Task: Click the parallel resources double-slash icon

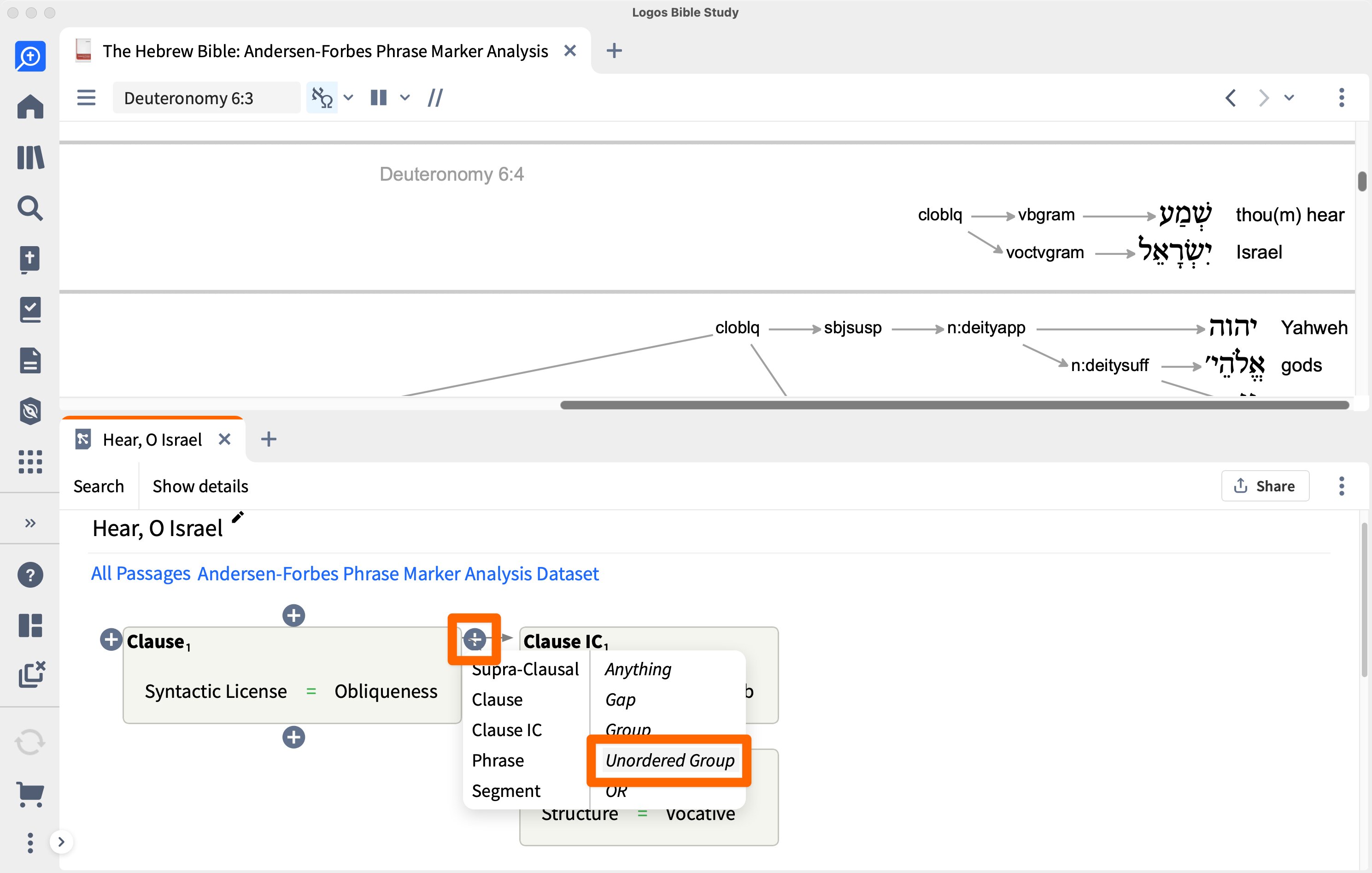Action: click(x=435, y=98)
